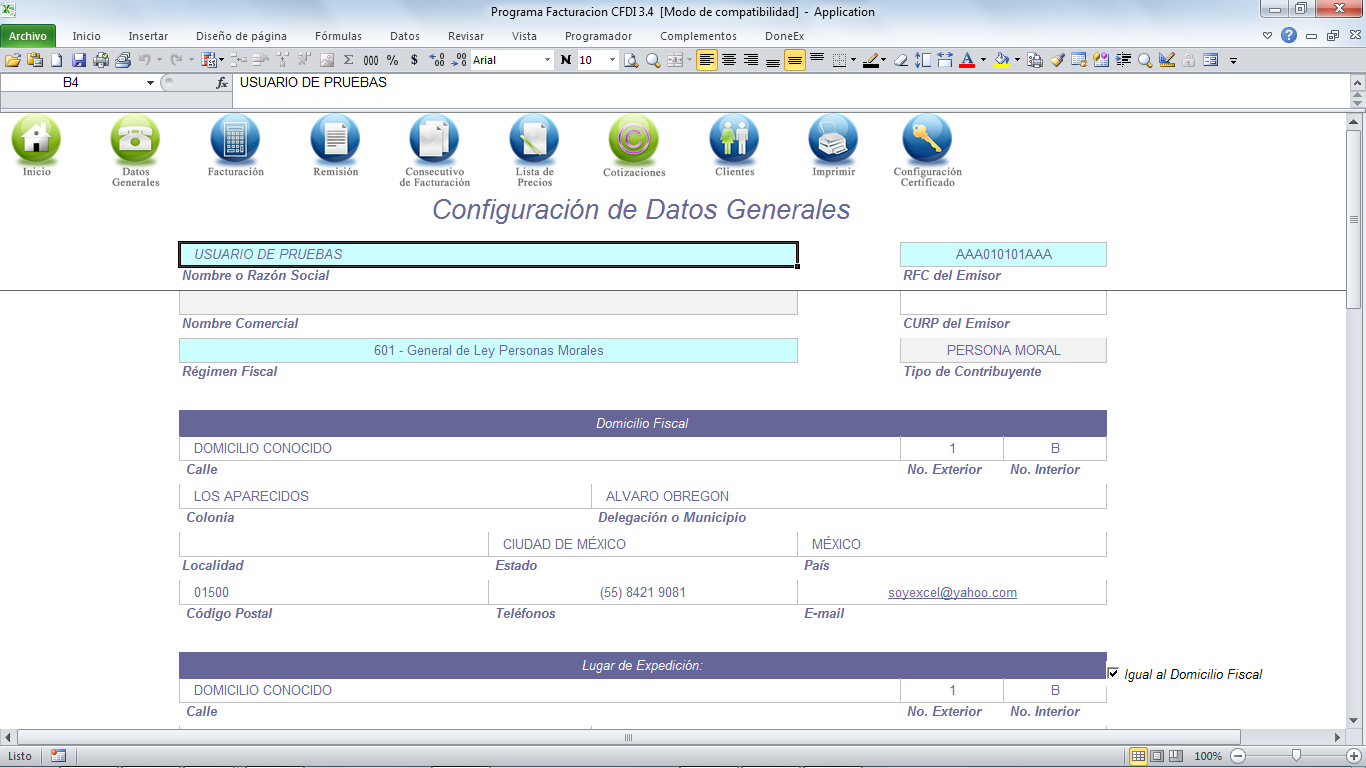Screen dimensions: 1366x768
Task: Open the Lista de Precios icon
Action: pos(534,139)
